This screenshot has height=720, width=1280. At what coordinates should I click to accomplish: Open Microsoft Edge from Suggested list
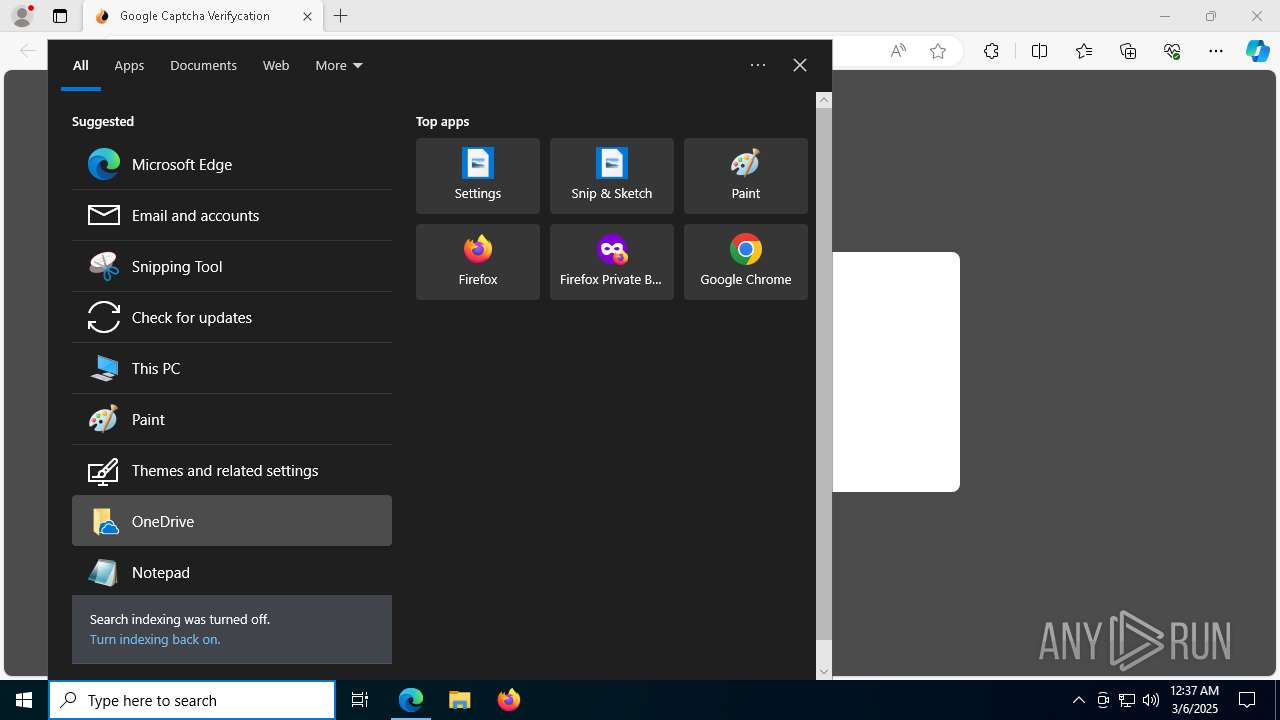232,164
